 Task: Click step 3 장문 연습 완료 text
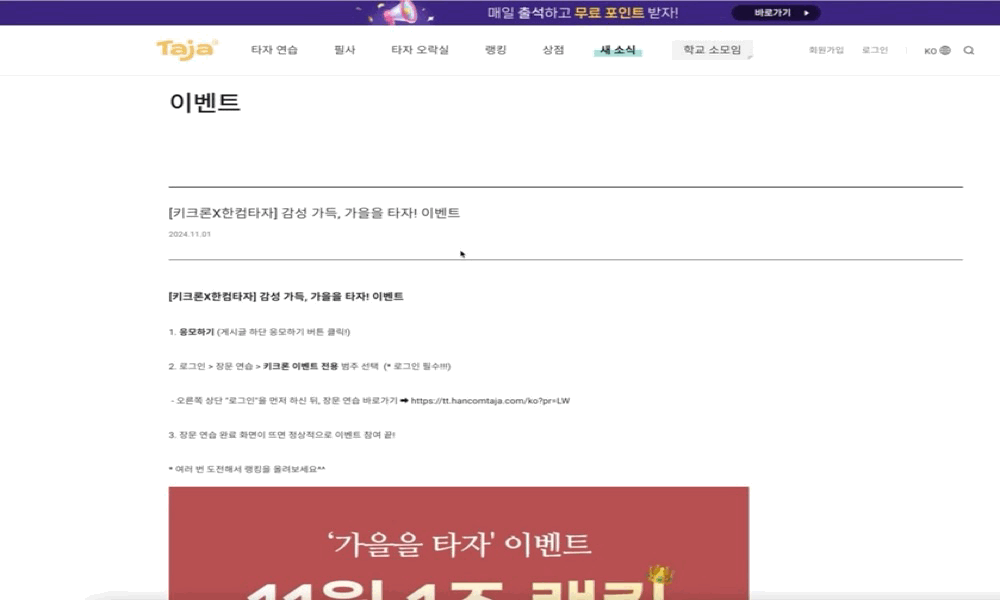(282, 435)
